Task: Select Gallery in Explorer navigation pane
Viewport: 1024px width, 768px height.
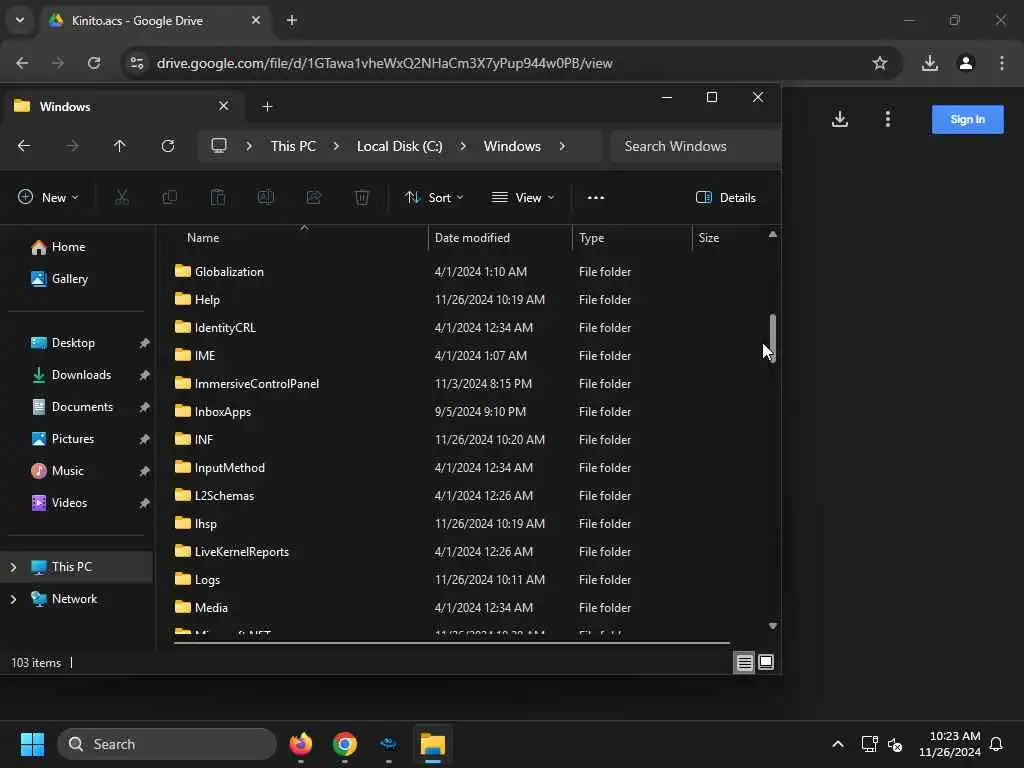Action: click(x=59, y=279)
